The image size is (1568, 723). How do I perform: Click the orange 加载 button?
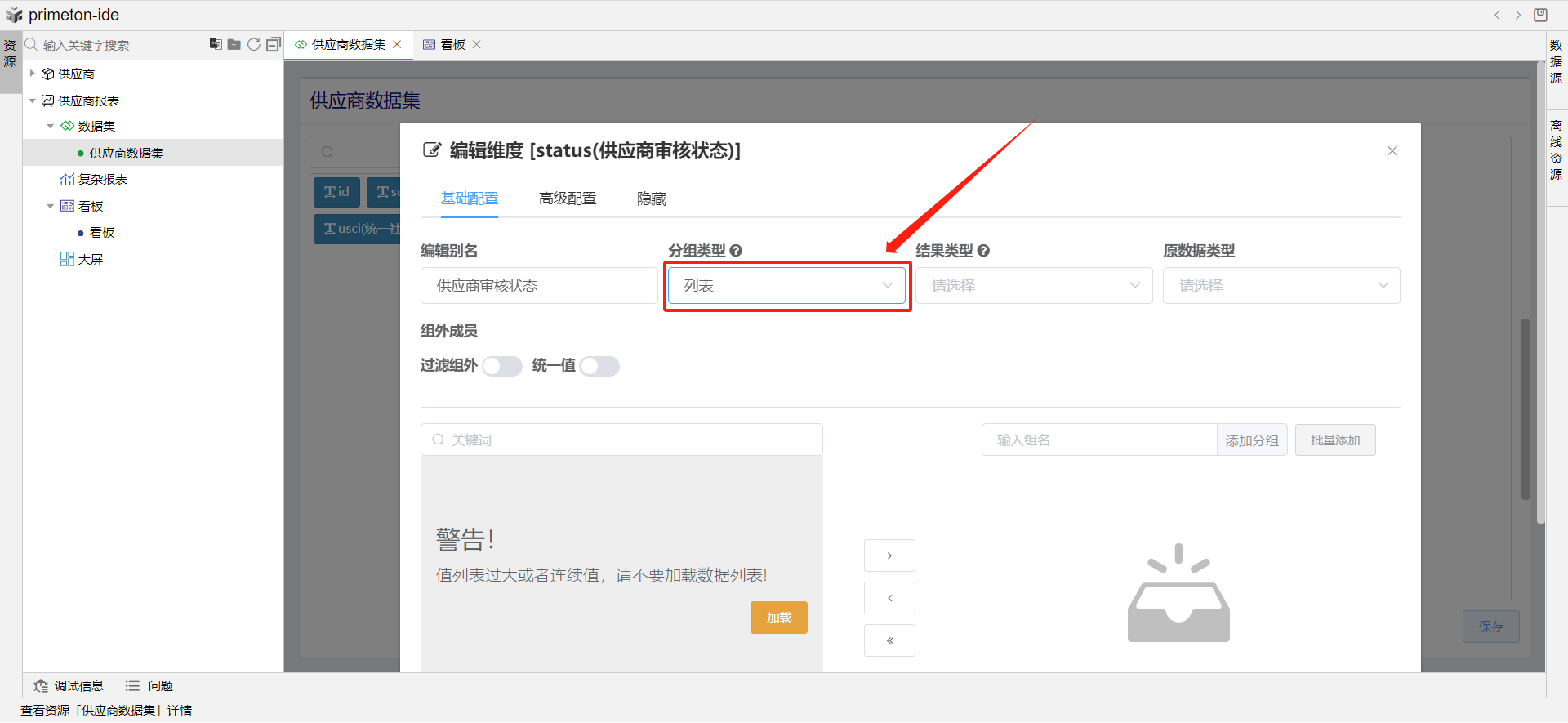pos(778,618)
